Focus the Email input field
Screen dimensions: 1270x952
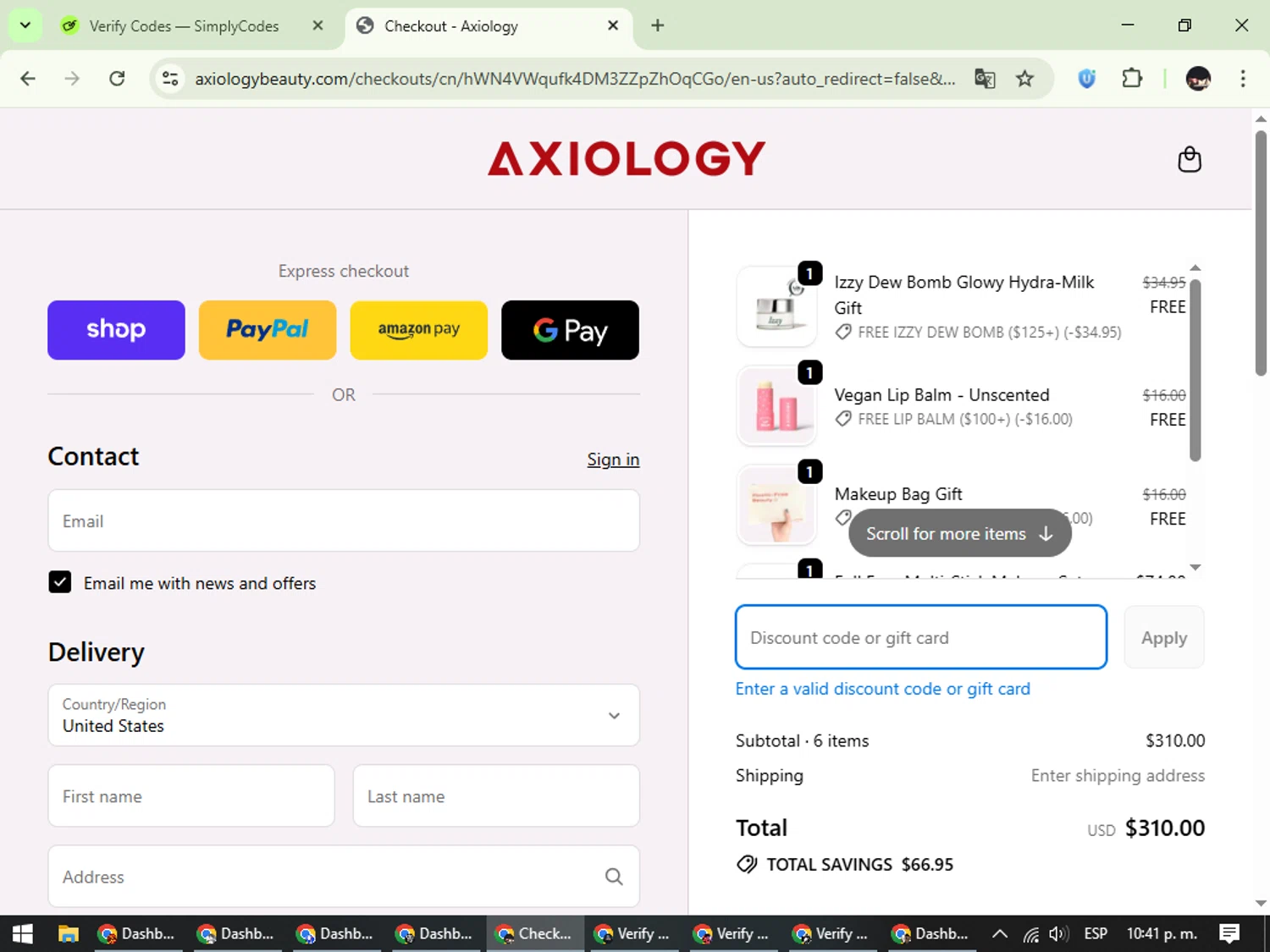[344, 521]
